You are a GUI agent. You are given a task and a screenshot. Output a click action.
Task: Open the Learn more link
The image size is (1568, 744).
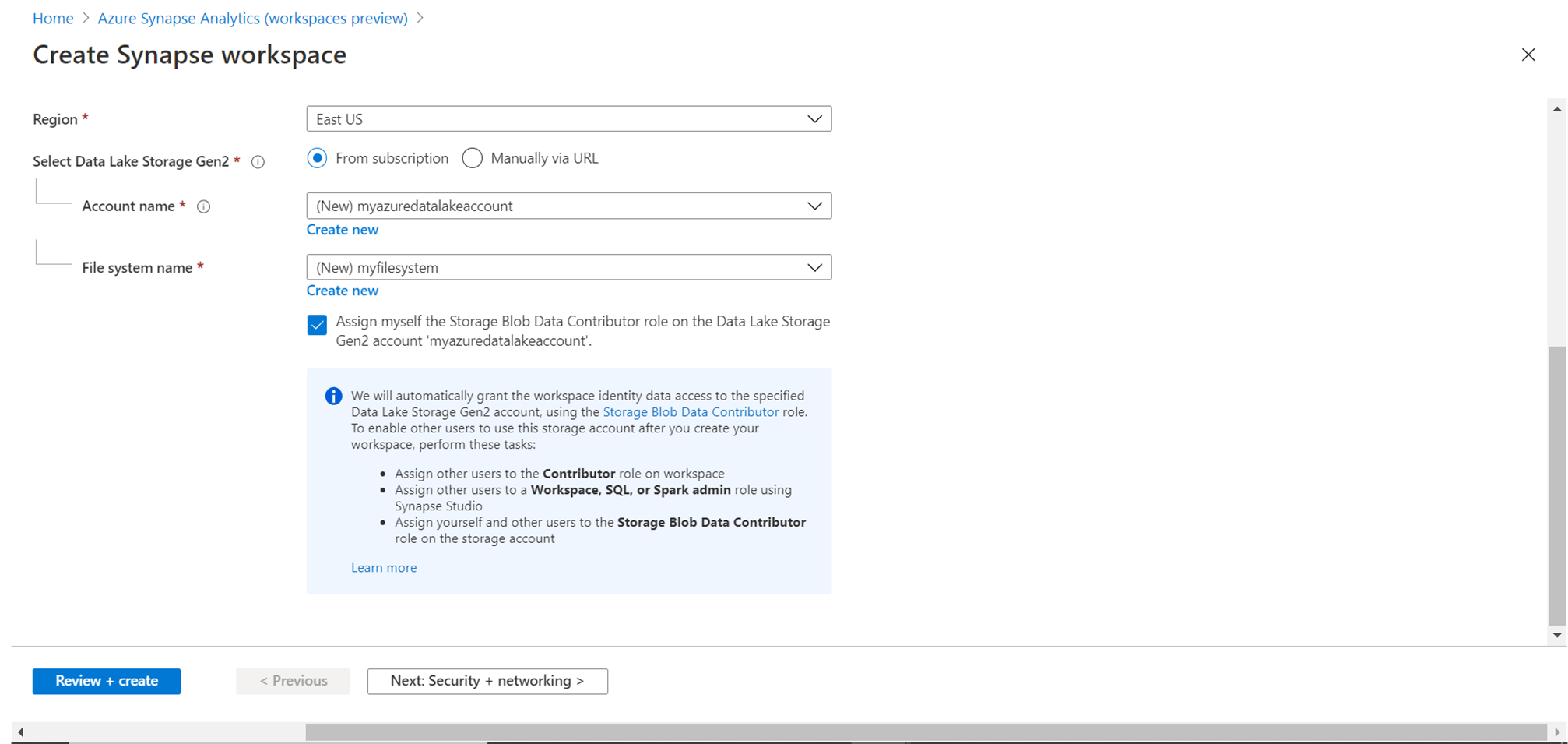click(x=383, y=567)
